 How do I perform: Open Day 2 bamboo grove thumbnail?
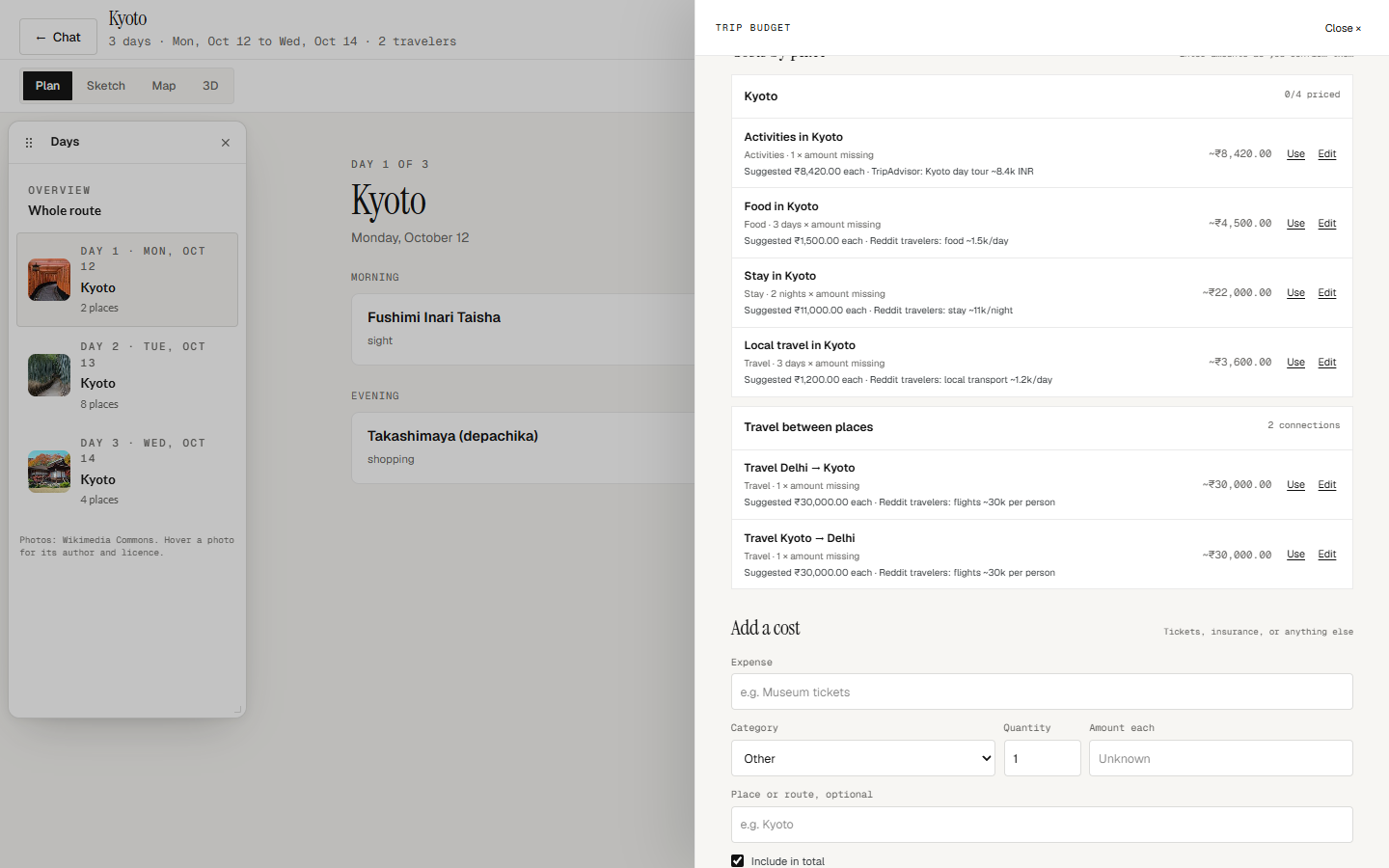tap(49, 375)
